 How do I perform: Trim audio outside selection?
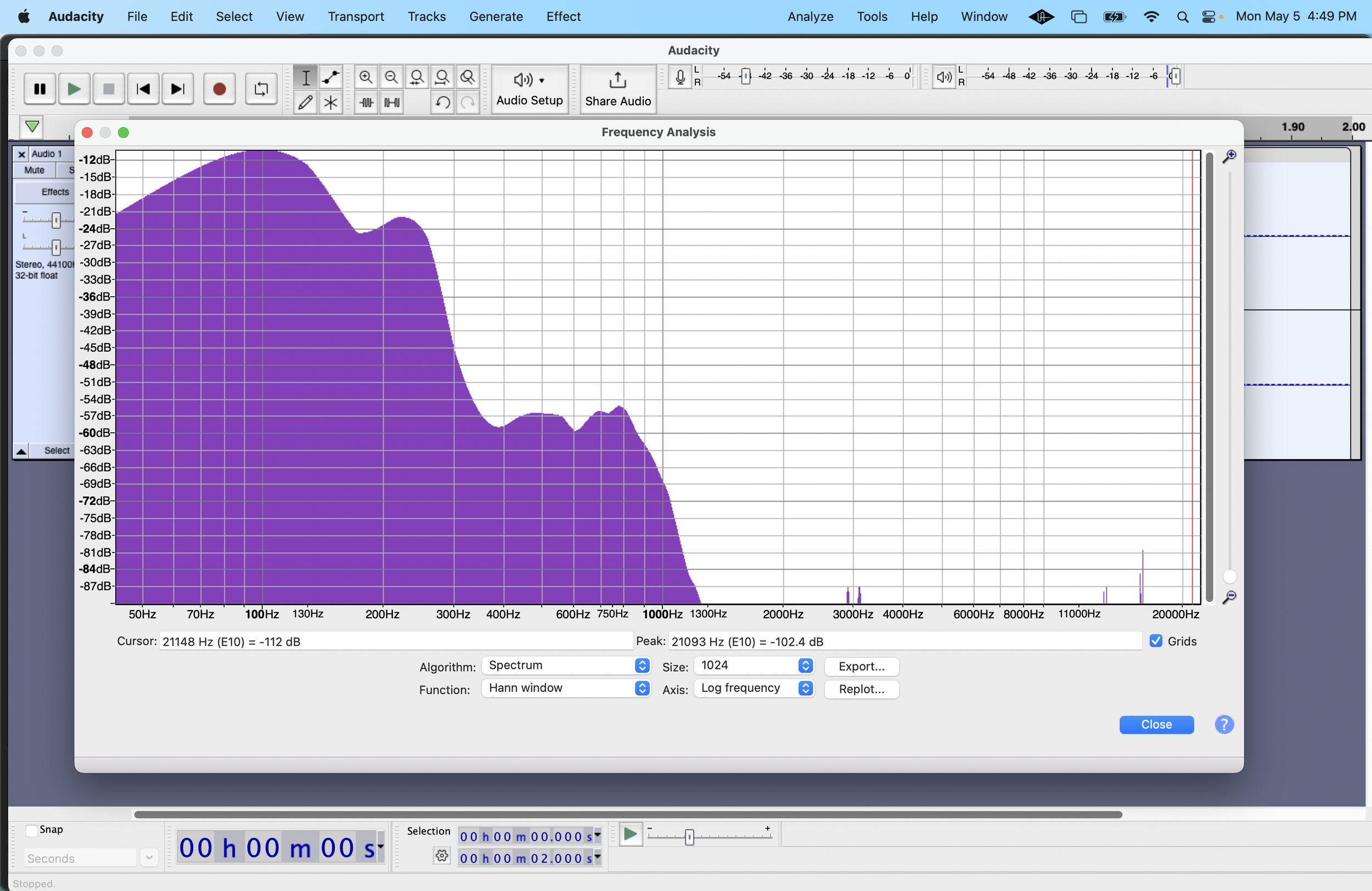pyautogui.click(x=366, y=103)
